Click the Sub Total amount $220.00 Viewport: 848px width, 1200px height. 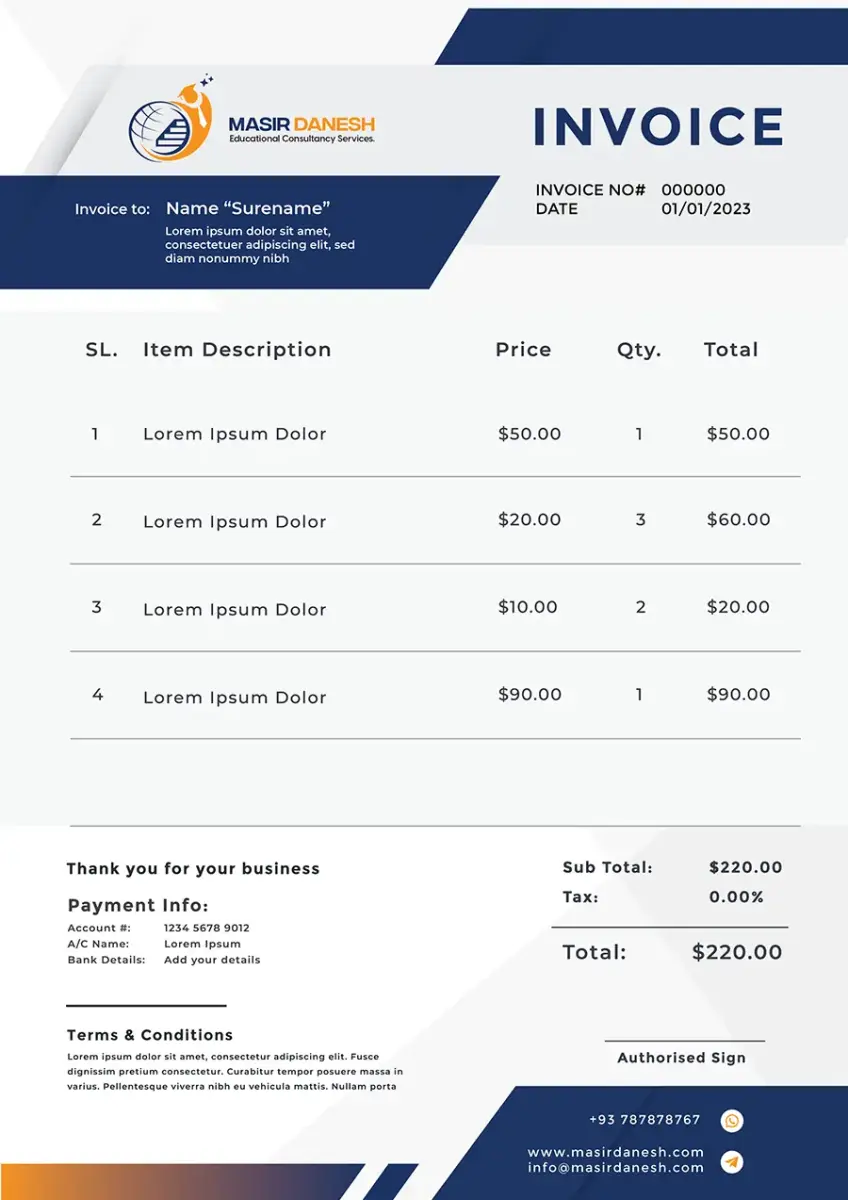[x=745, y=868]
